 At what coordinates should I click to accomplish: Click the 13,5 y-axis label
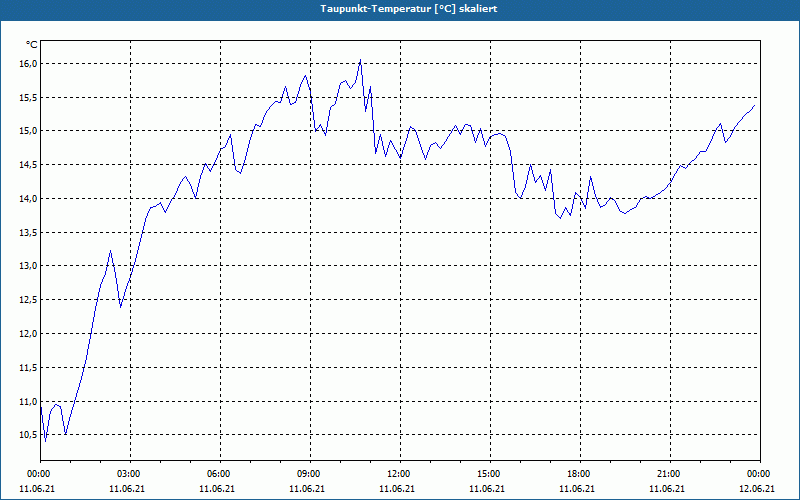tap(29, 232)
